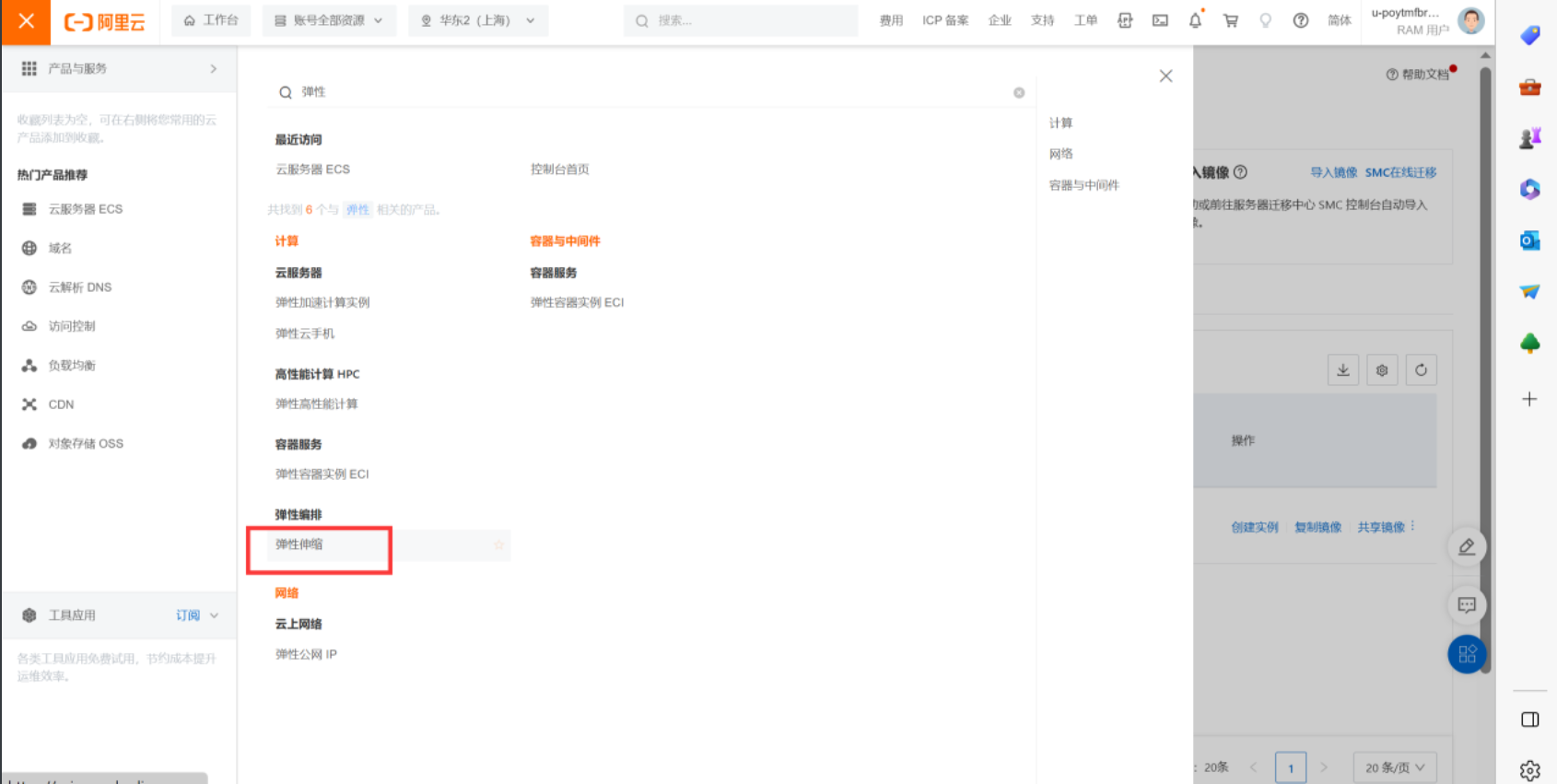
Task: Close the product panel with the X
Action: [x=1165, y=76]
